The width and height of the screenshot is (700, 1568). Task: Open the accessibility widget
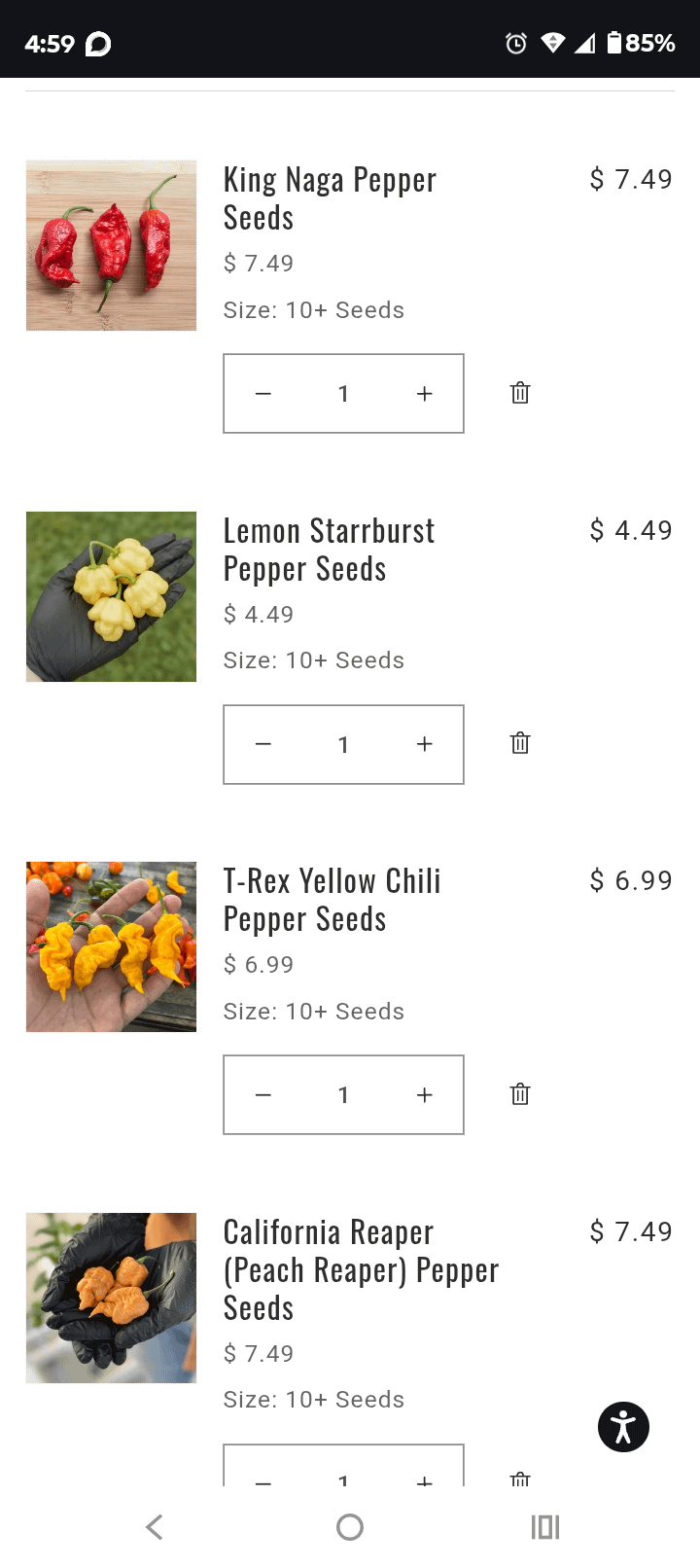pos(623,1427)
